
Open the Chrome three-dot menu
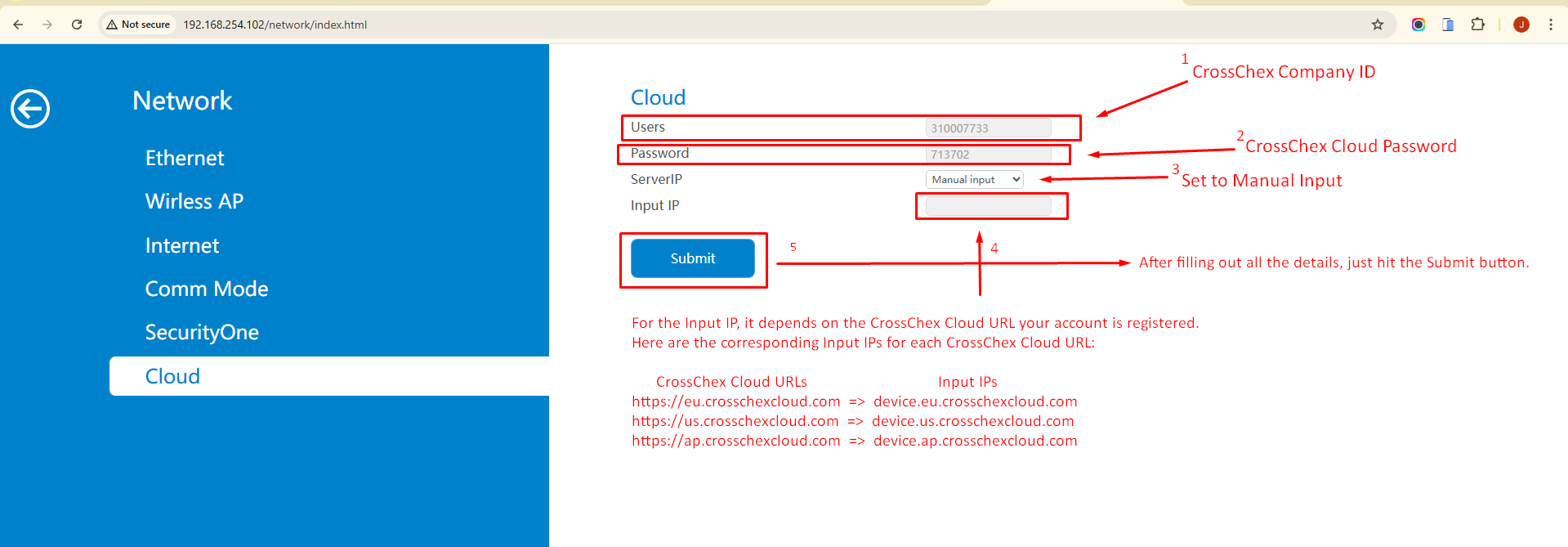point(1551,25)
